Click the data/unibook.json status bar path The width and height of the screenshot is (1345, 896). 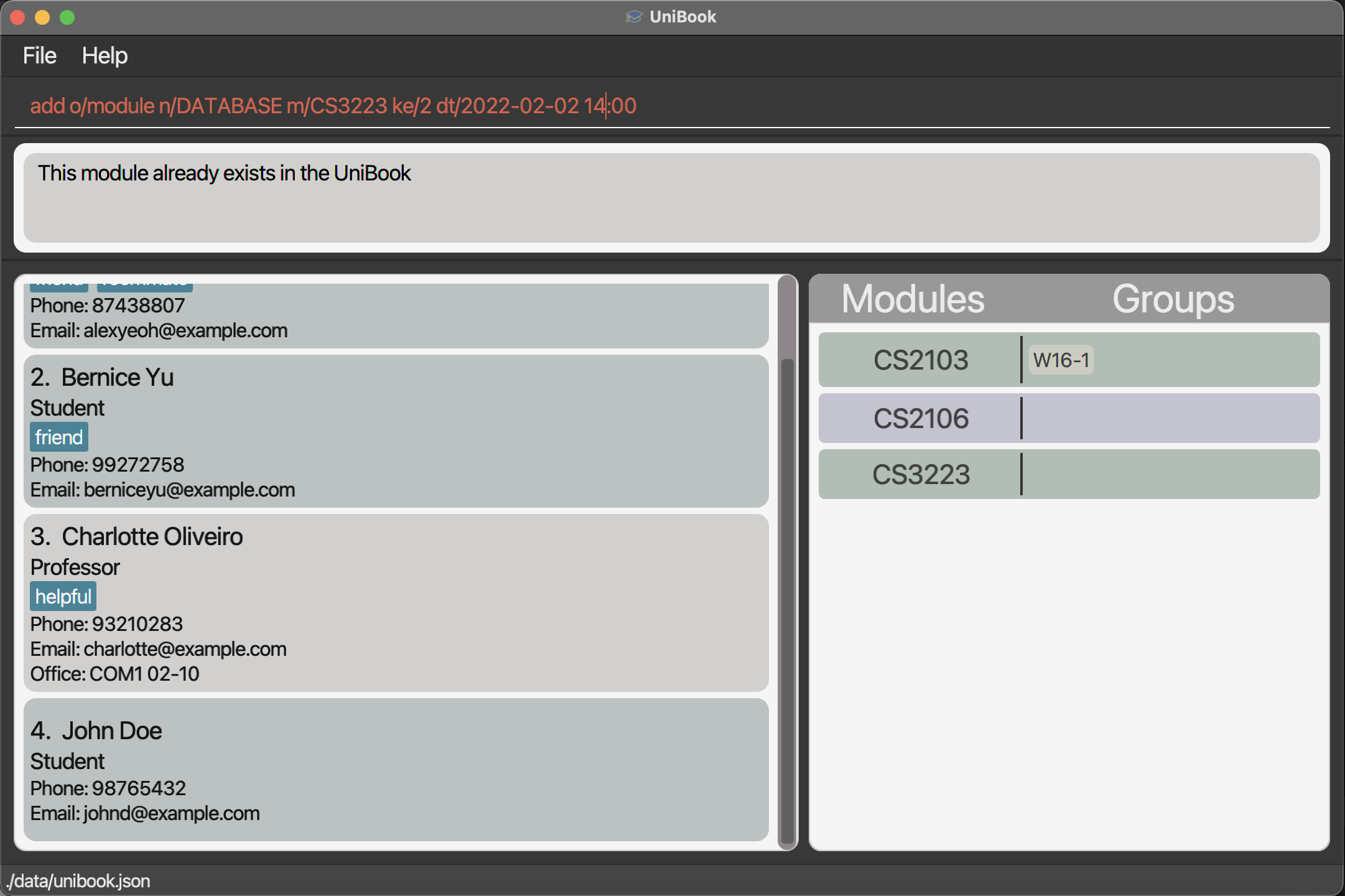pos(79,881)
